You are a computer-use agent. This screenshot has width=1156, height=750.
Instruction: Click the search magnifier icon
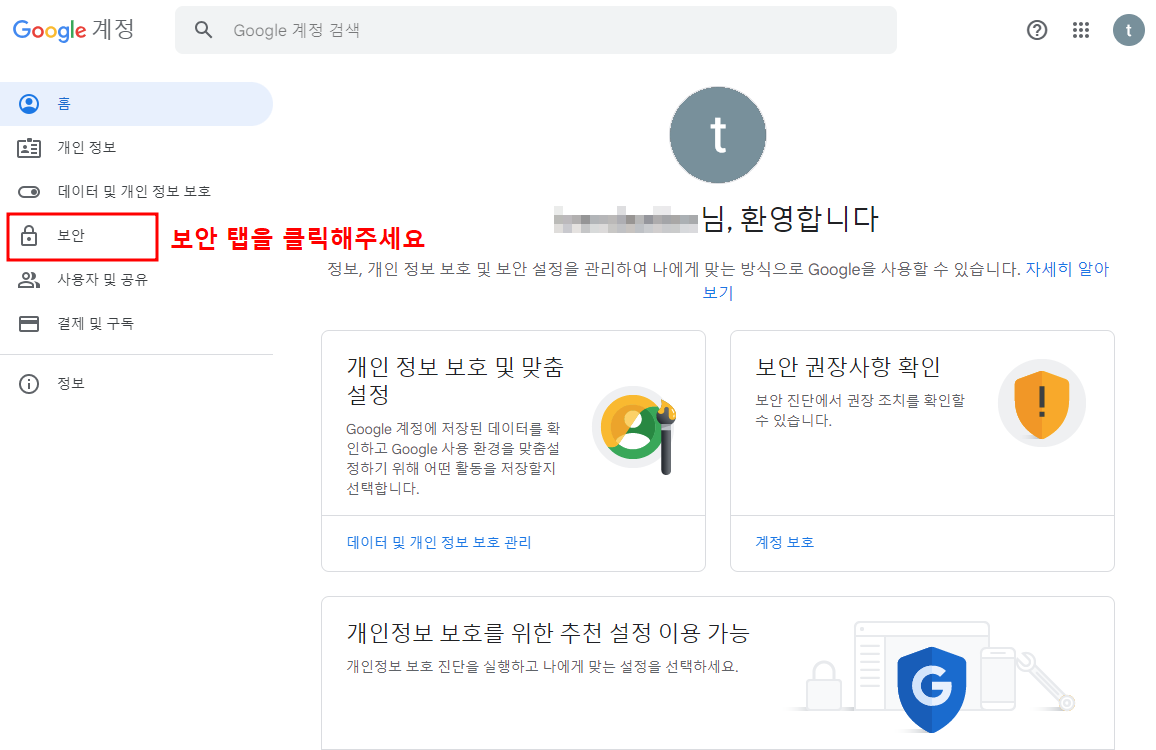(x=203, y=30)
